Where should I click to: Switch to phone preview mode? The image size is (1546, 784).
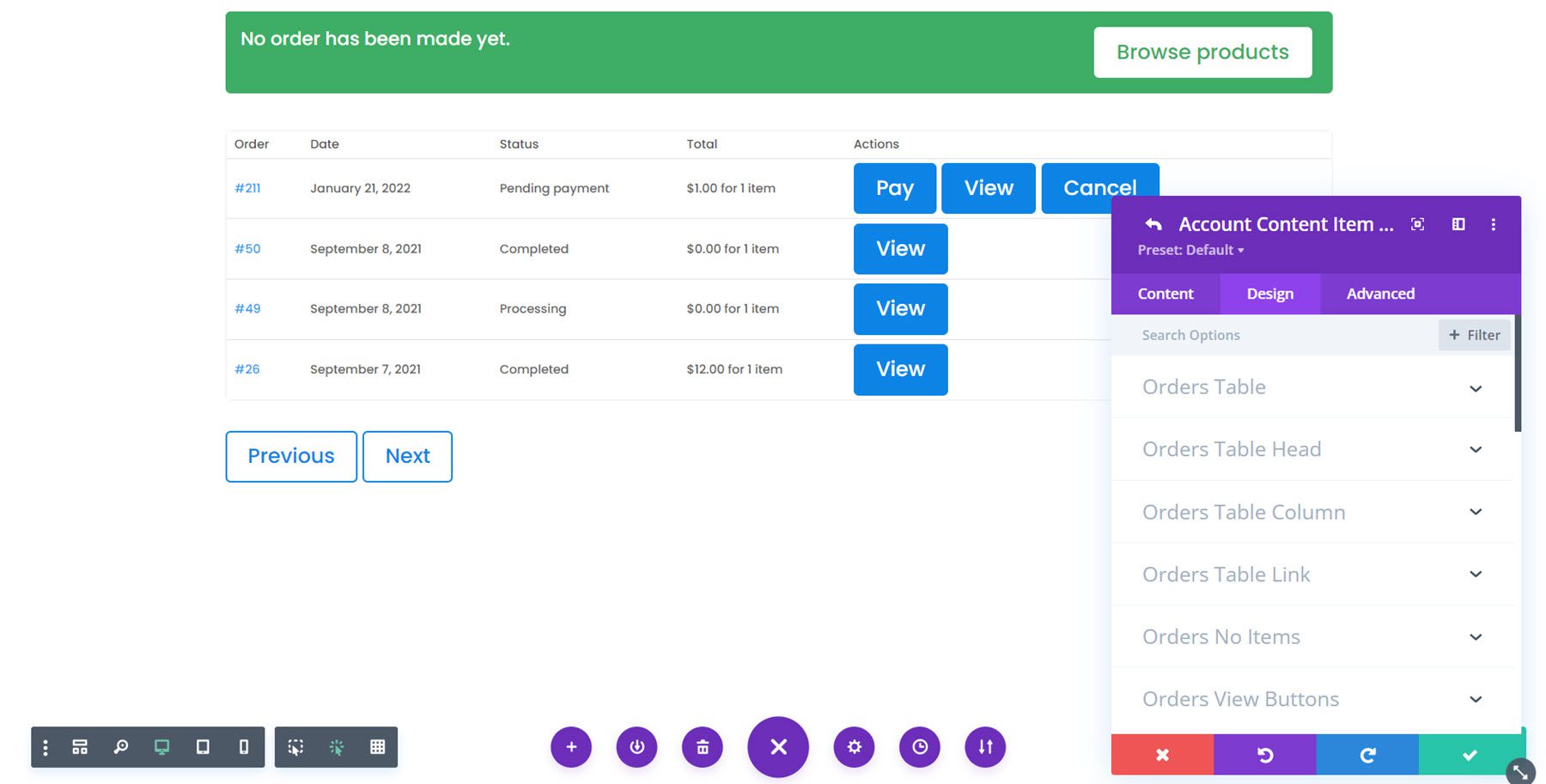[244, 747]
